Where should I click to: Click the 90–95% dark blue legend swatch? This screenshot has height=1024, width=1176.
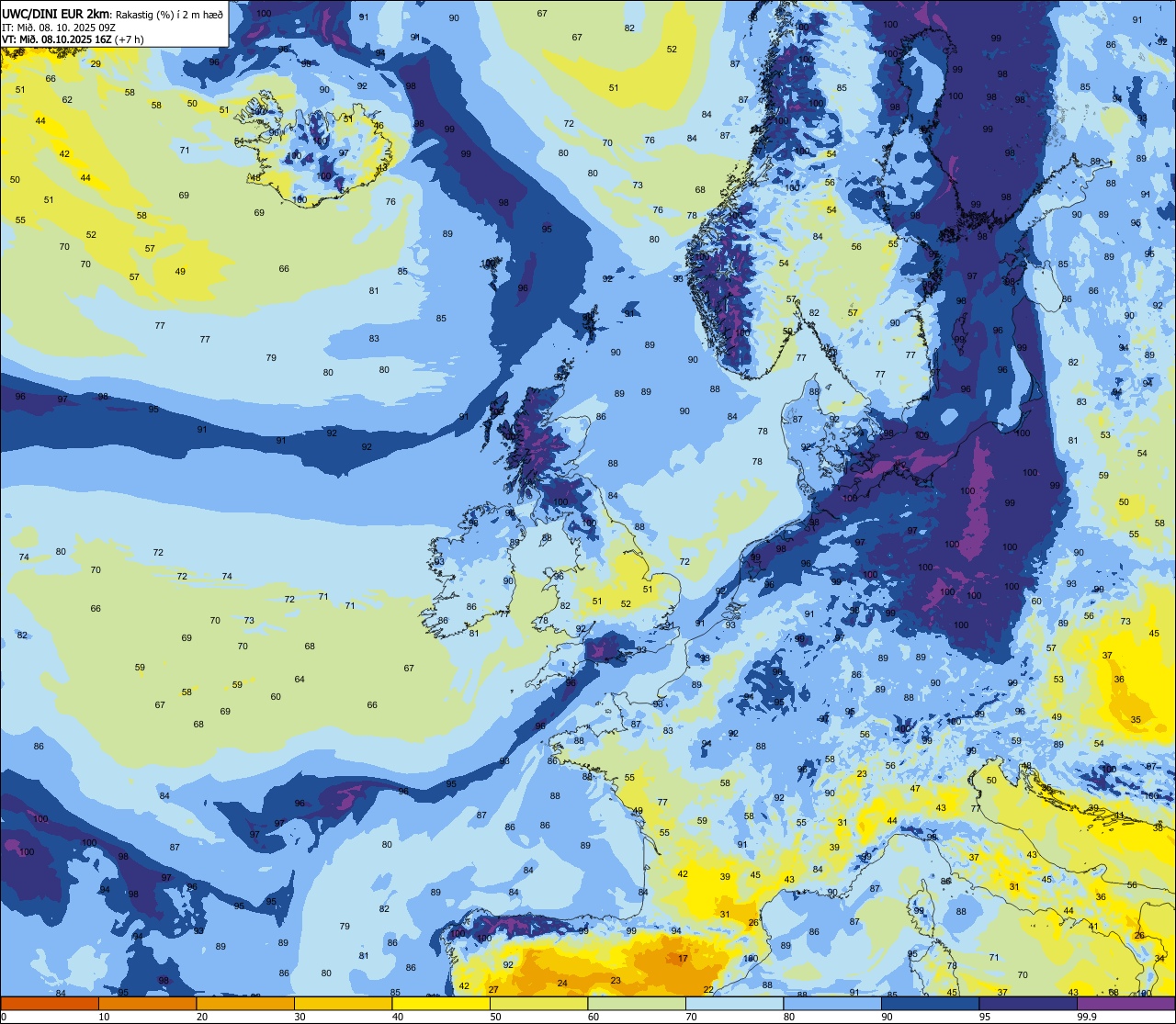[930, 1003]
